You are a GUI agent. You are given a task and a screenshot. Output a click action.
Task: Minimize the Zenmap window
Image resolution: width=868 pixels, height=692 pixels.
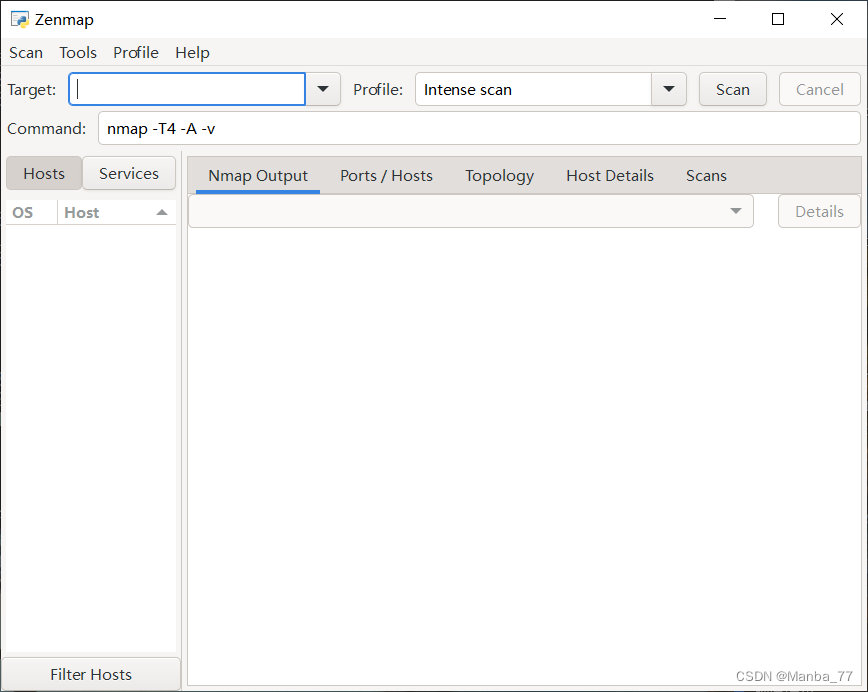720,19
